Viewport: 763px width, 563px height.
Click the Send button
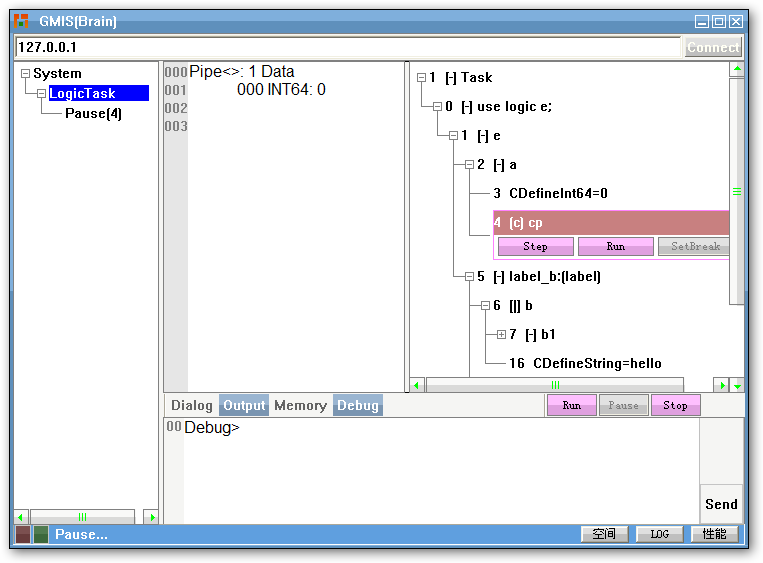[721, 504]
